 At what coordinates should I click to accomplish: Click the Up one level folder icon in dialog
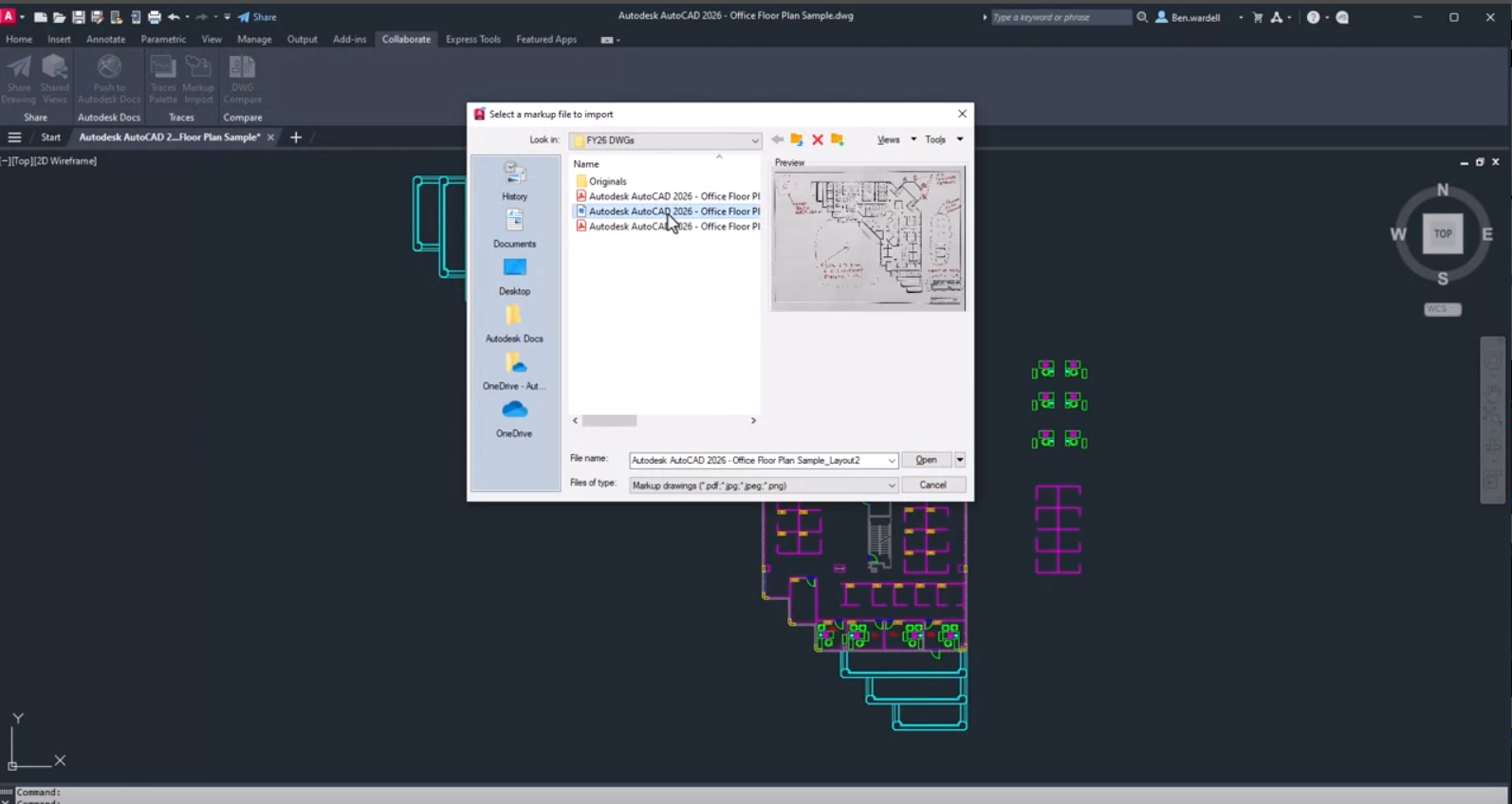coord(797,139)
